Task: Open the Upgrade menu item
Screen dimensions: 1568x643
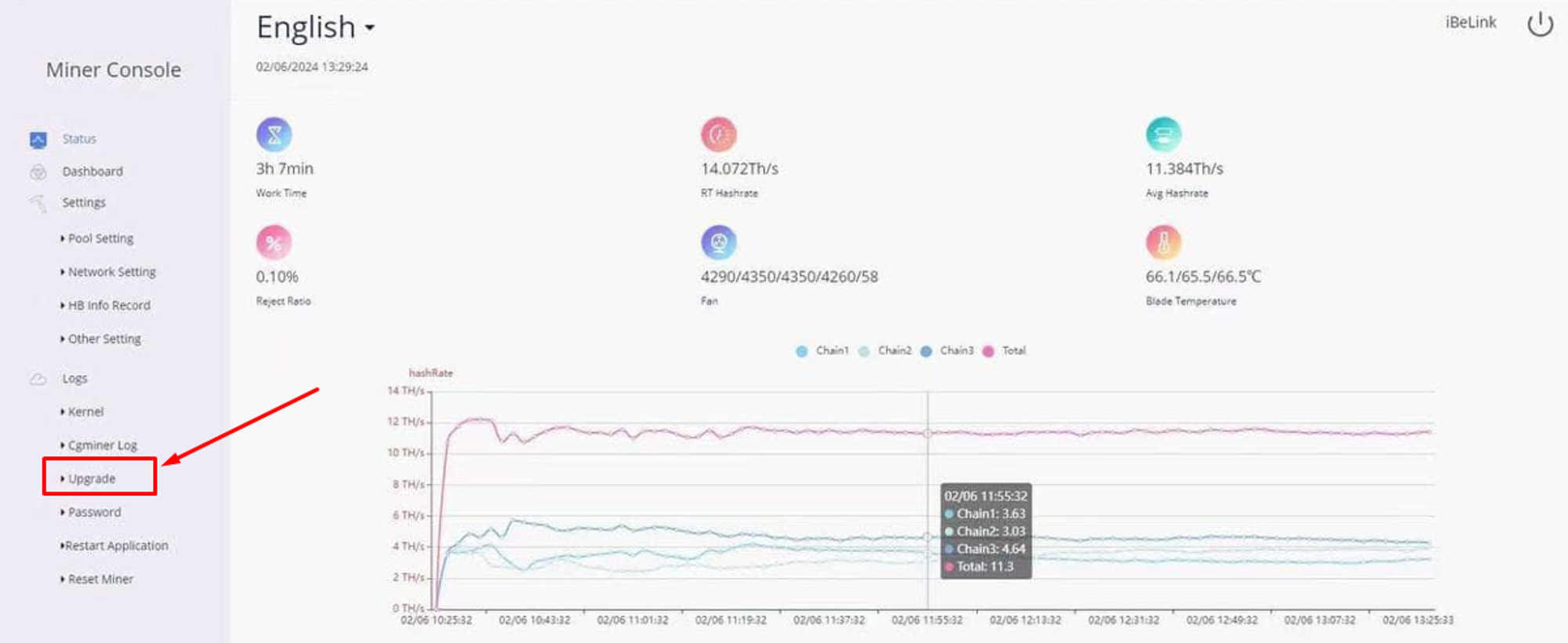Action: (x=91, y=478)
